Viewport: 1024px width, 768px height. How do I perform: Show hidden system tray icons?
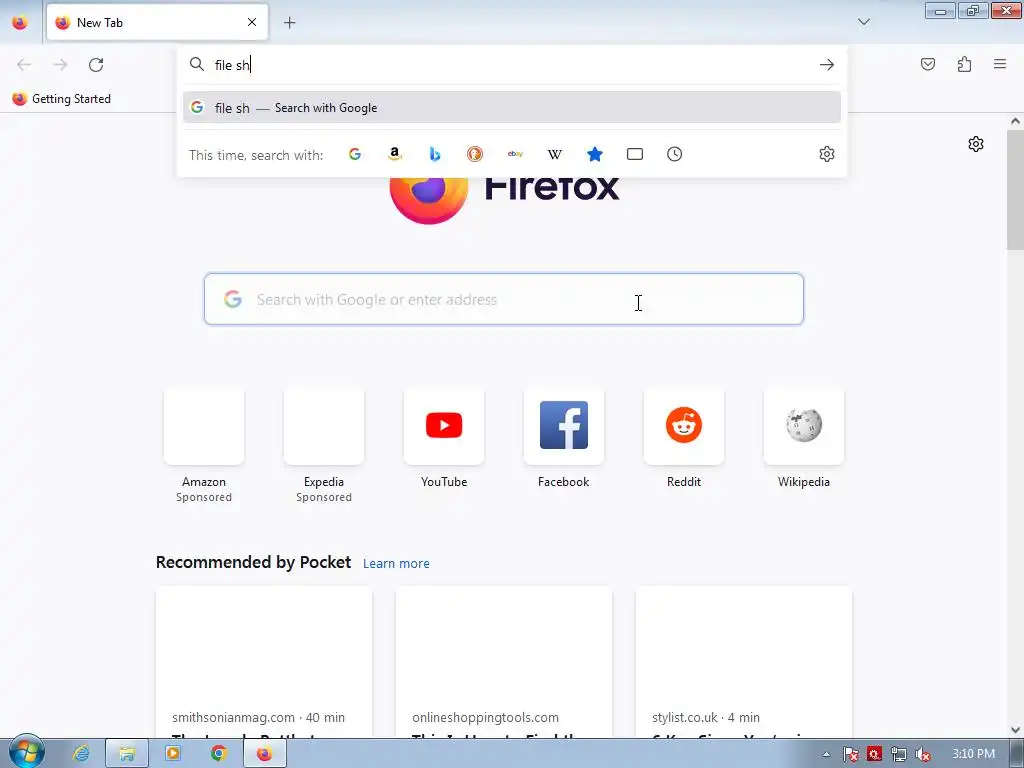pyautogui.click(x=826, y=754)
